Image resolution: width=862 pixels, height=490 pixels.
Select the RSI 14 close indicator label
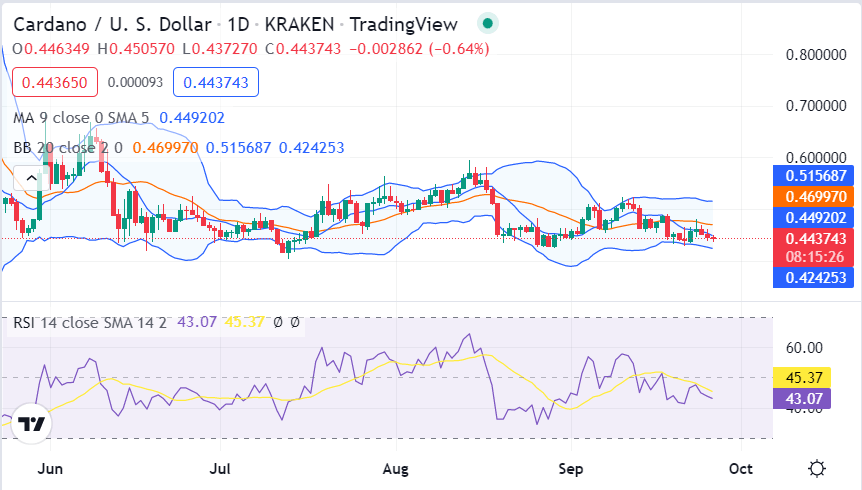tap(90, 322)
